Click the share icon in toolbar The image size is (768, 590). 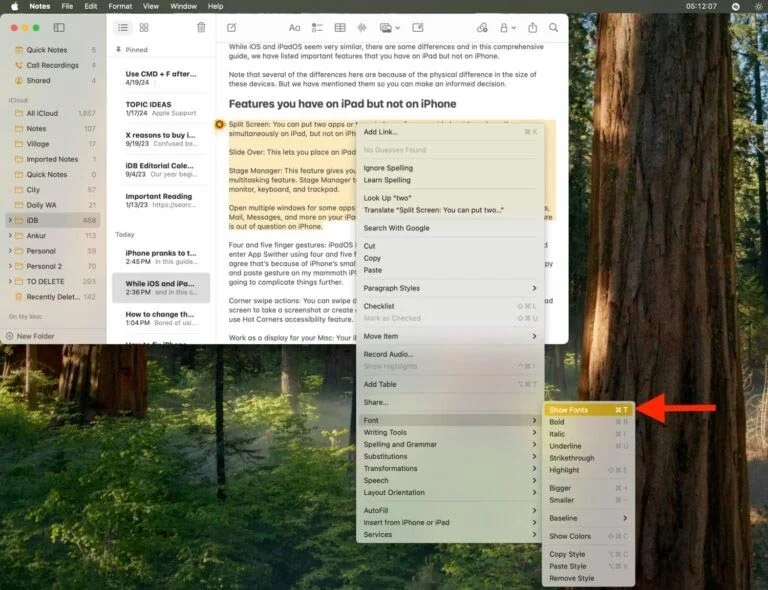pyautogui.click(x=532, y=28)
